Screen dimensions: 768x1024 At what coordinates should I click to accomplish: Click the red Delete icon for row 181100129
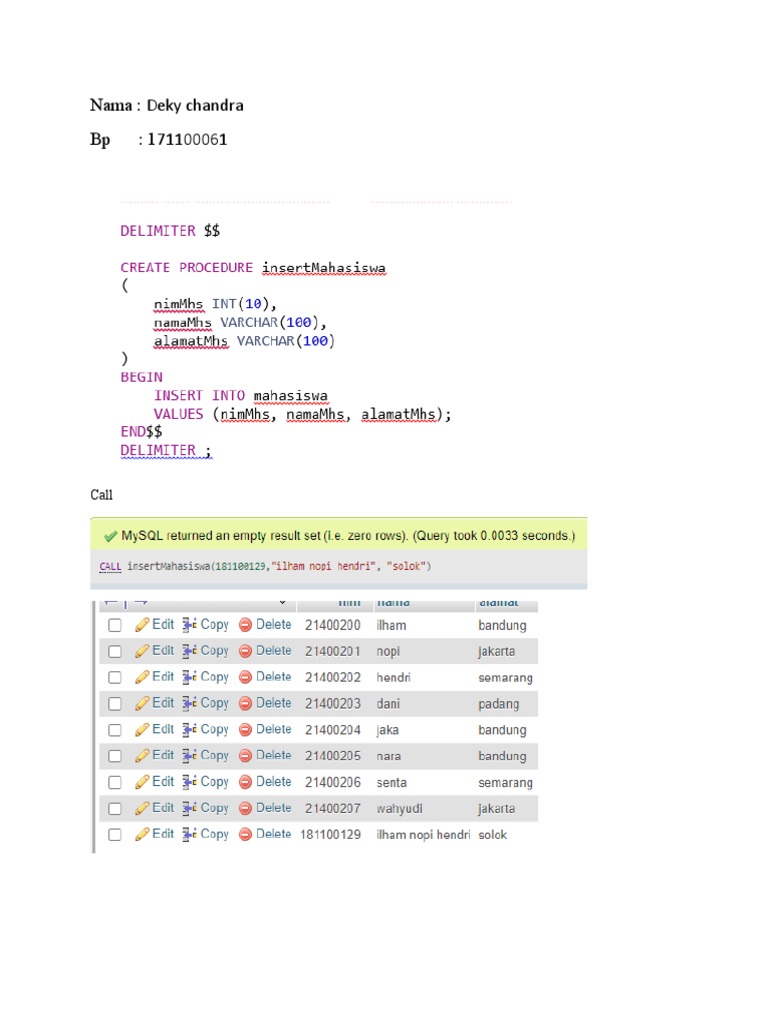(246, 835)
